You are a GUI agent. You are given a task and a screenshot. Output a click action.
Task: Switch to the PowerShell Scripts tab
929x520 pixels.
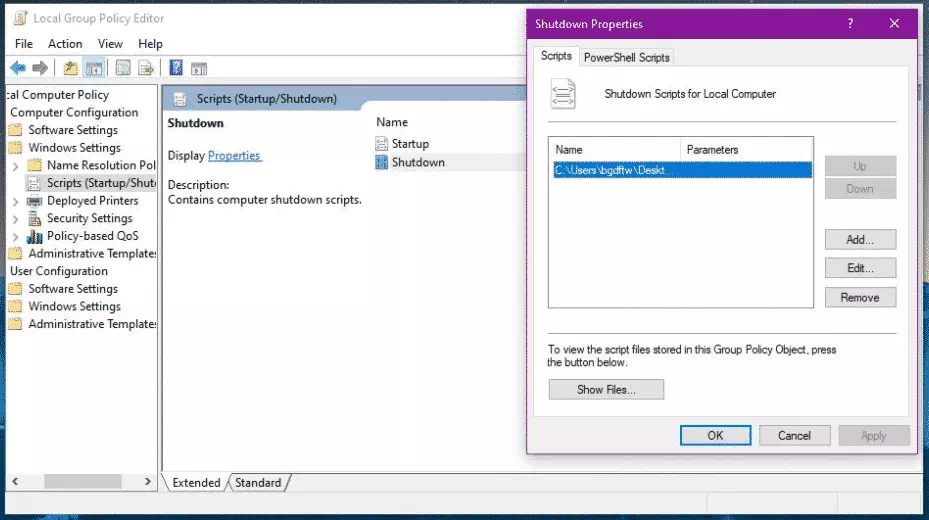click(x=626, y=57)
